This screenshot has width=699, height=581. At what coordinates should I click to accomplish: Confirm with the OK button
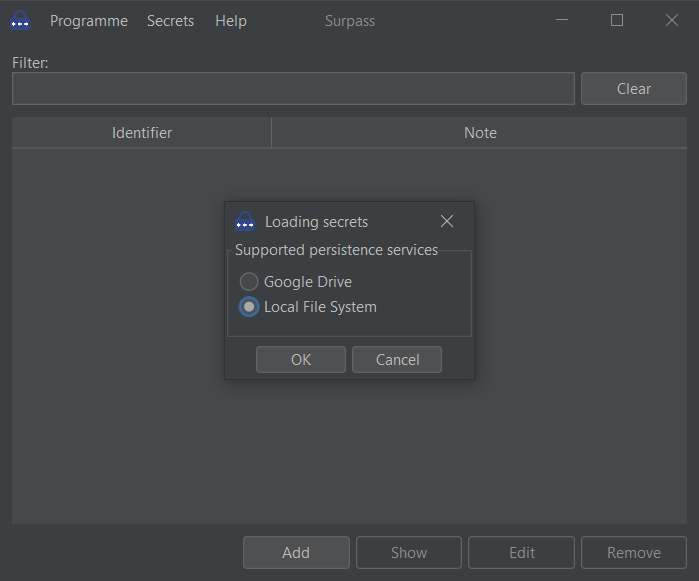301,360
